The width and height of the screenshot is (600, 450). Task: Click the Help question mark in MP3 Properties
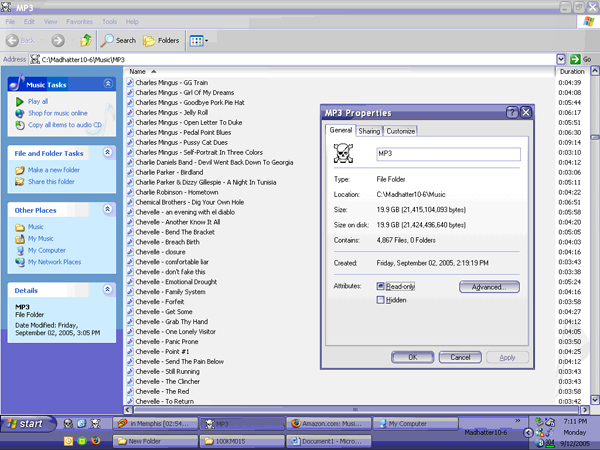[x=512, y=113]
